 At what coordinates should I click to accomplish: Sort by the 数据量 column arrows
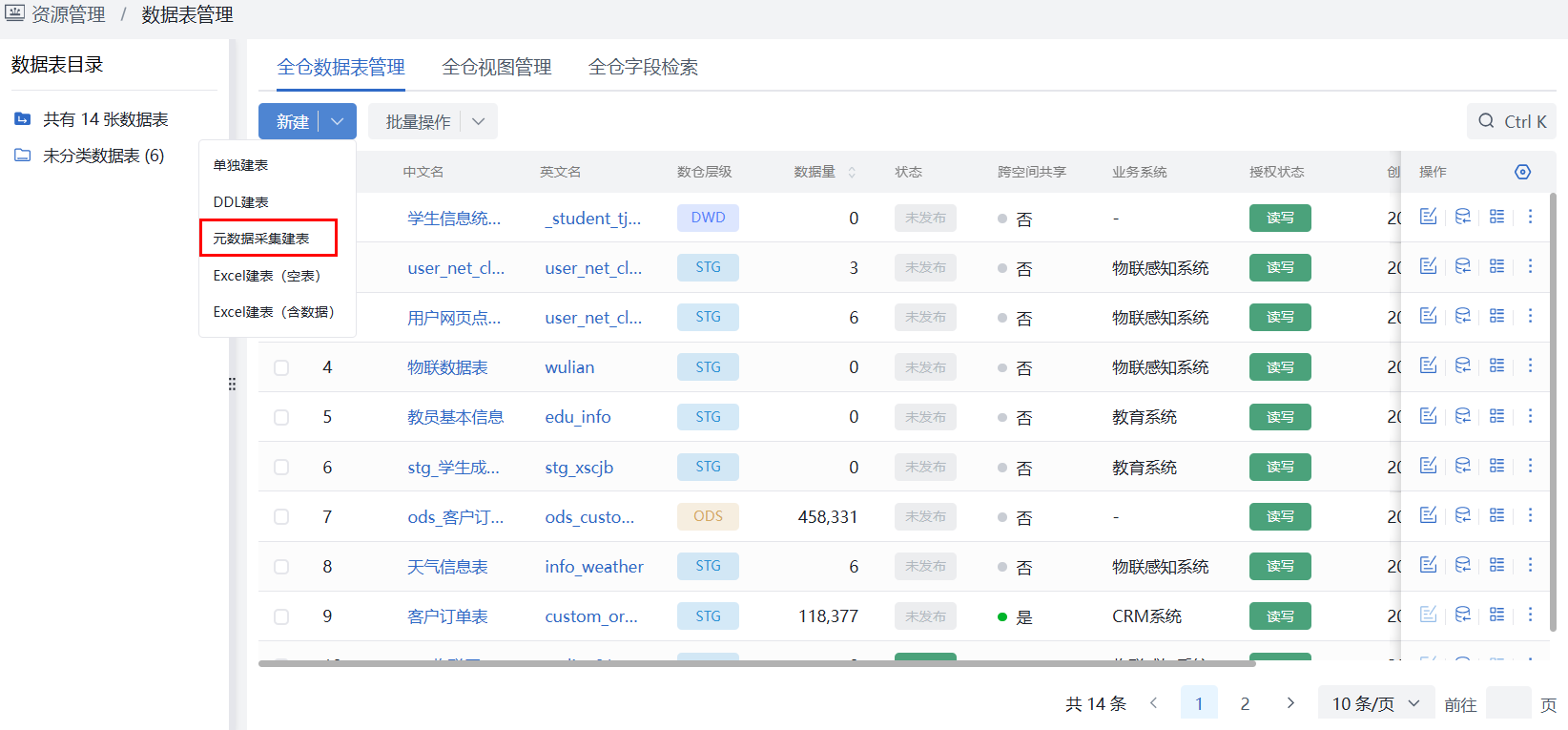852,172
